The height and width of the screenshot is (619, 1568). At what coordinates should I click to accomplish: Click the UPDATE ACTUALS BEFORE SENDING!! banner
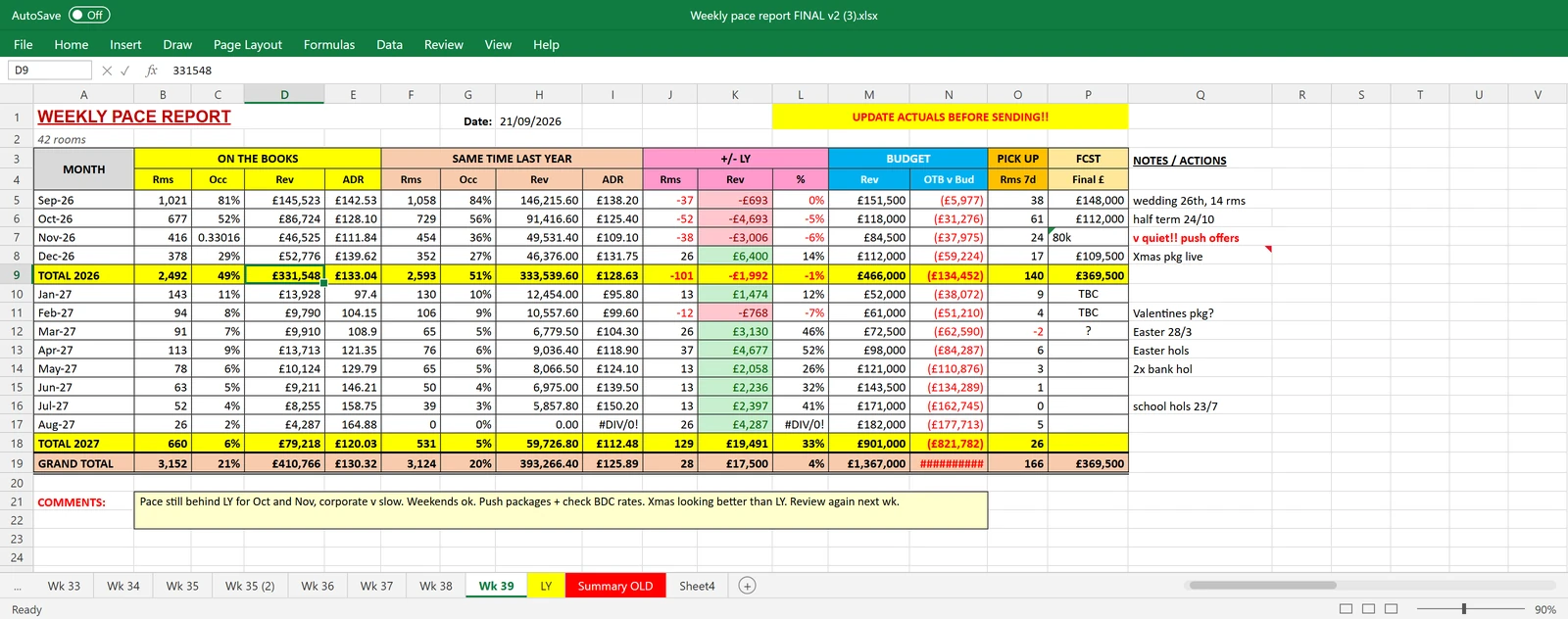coord(950,117)
